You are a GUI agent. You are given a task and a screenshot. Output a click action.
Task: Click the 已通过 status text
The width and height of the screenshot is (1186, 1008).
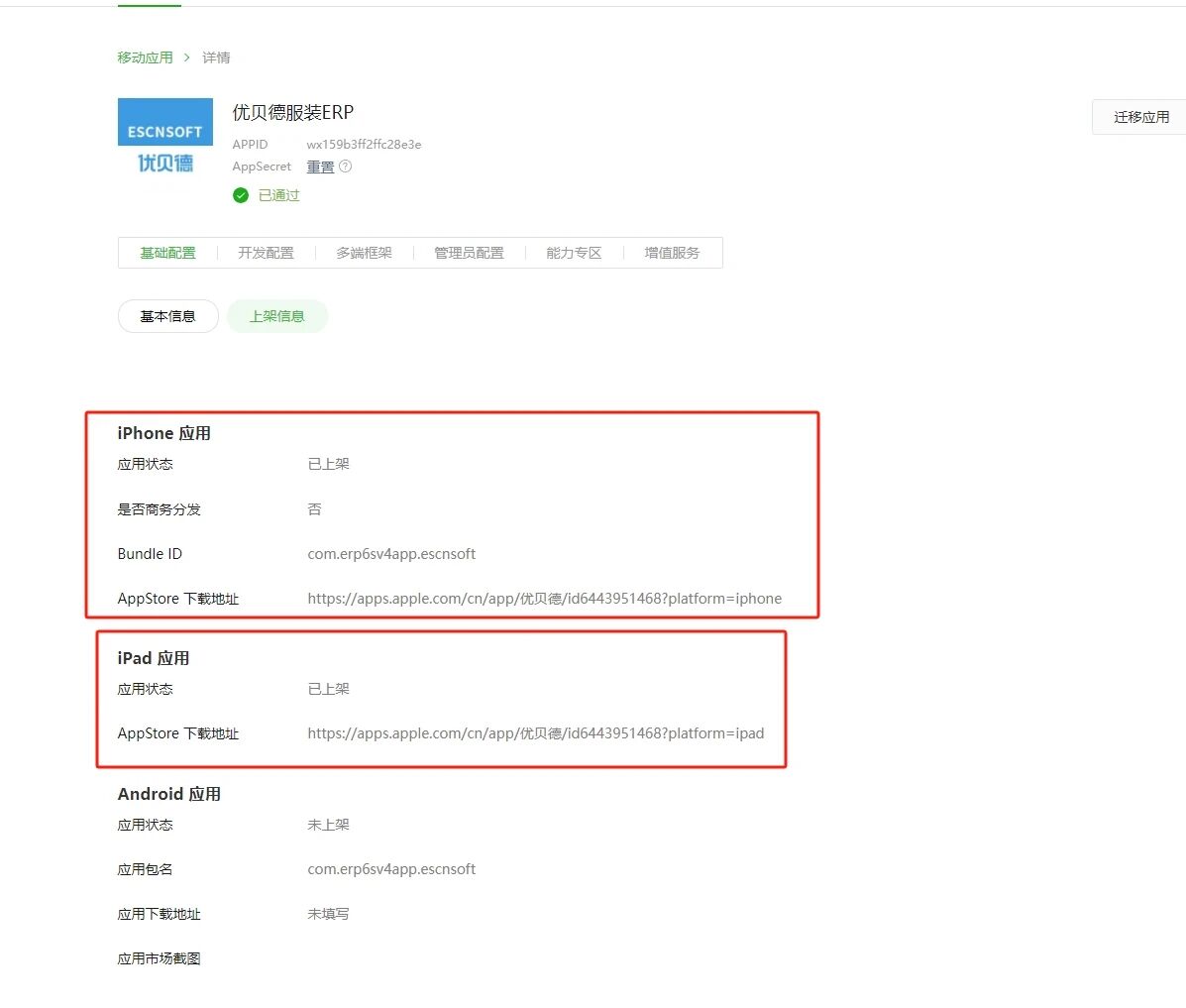(279, 195)
